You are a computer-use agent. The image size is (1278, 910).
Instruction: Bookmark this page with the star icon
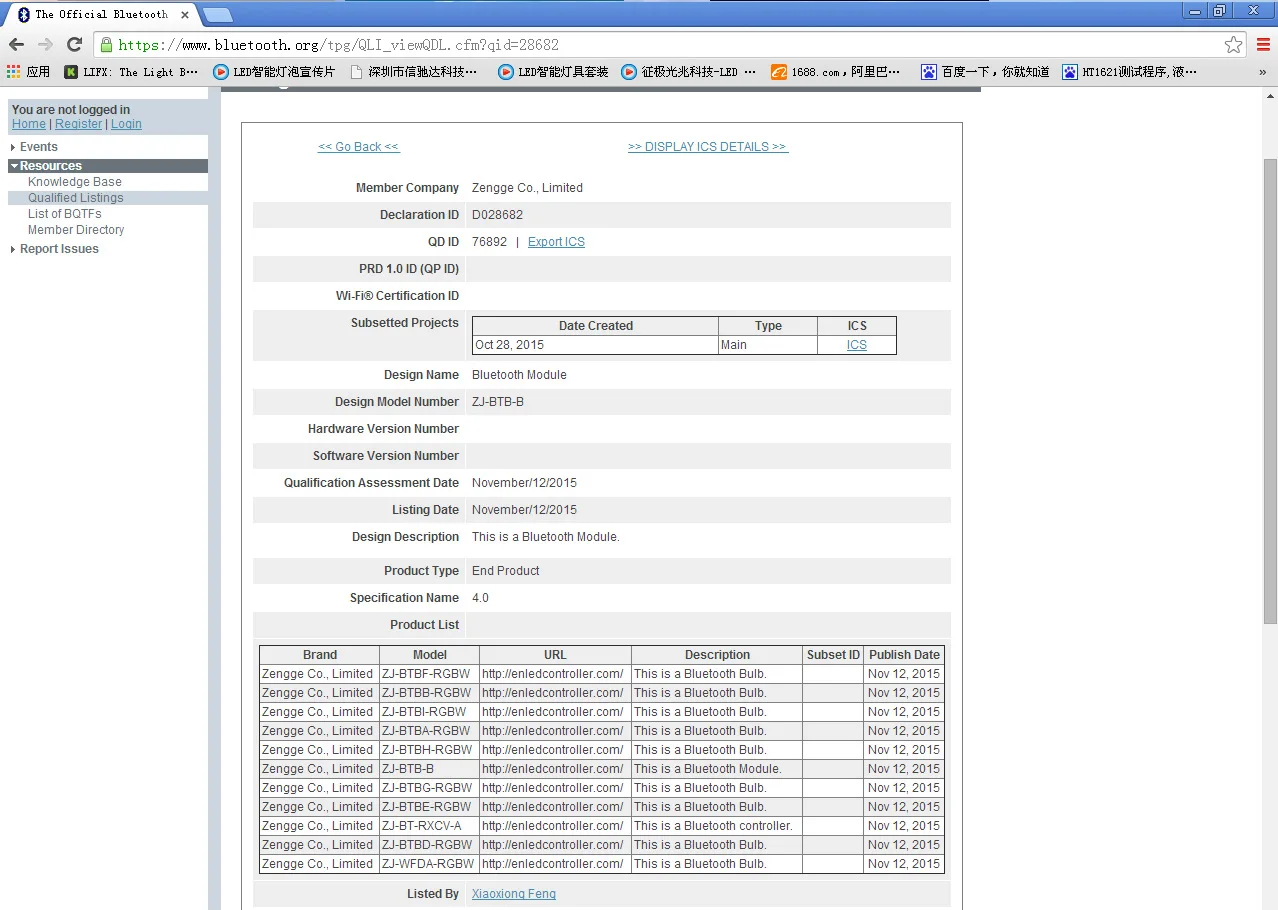click(1233, 45)
